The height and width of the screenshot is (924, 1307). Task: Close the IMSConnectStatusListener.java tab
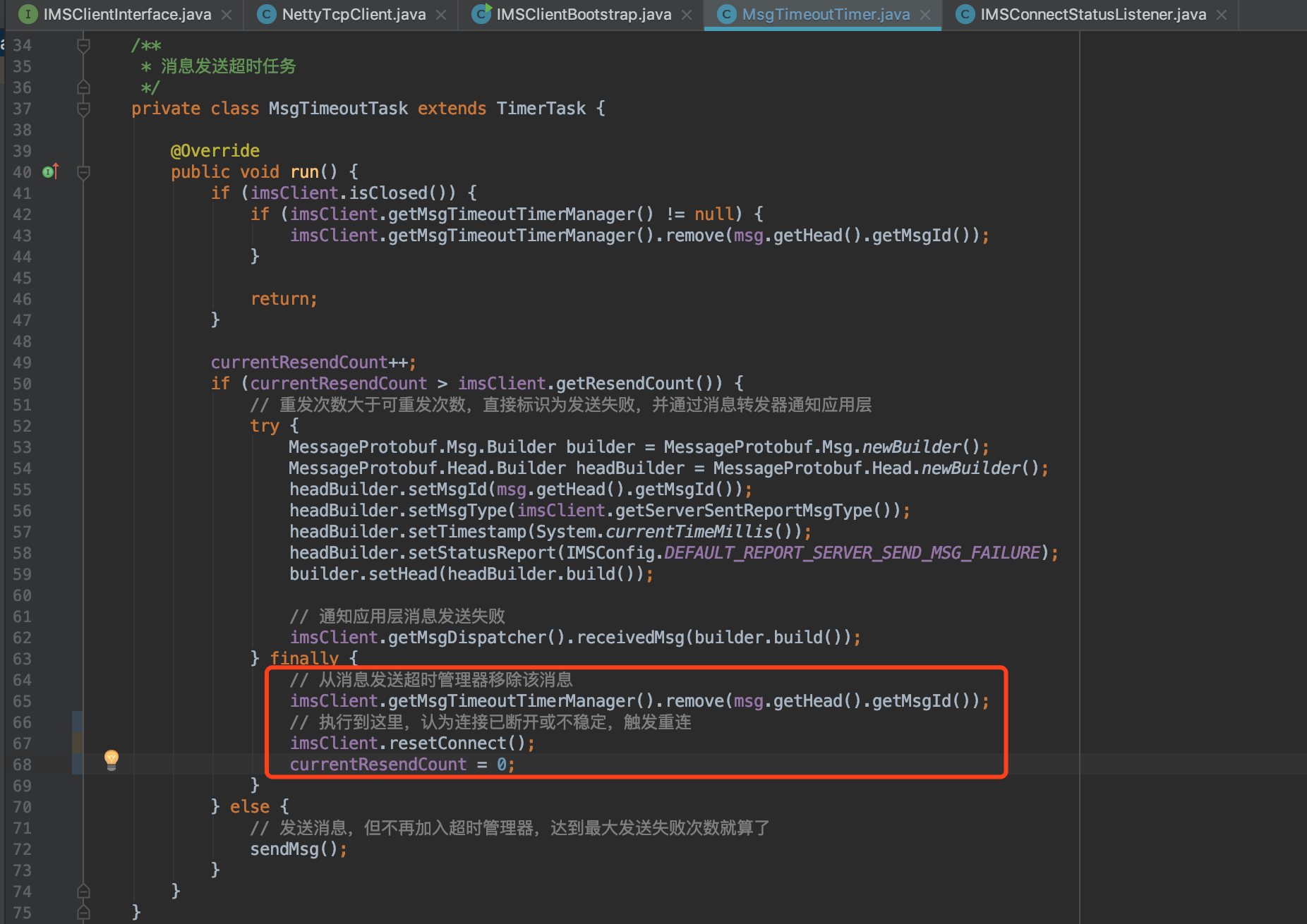point(1222,14)
